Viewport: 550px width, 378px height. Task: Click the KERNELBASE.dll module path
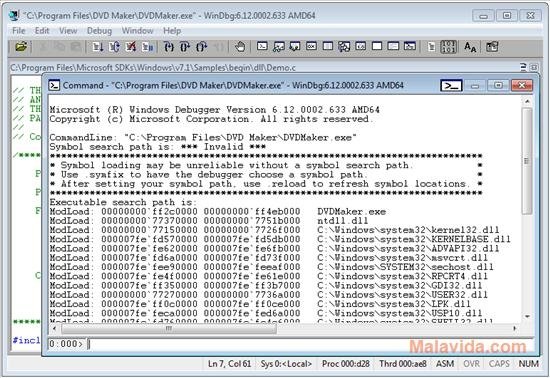(x=414, y=239)
